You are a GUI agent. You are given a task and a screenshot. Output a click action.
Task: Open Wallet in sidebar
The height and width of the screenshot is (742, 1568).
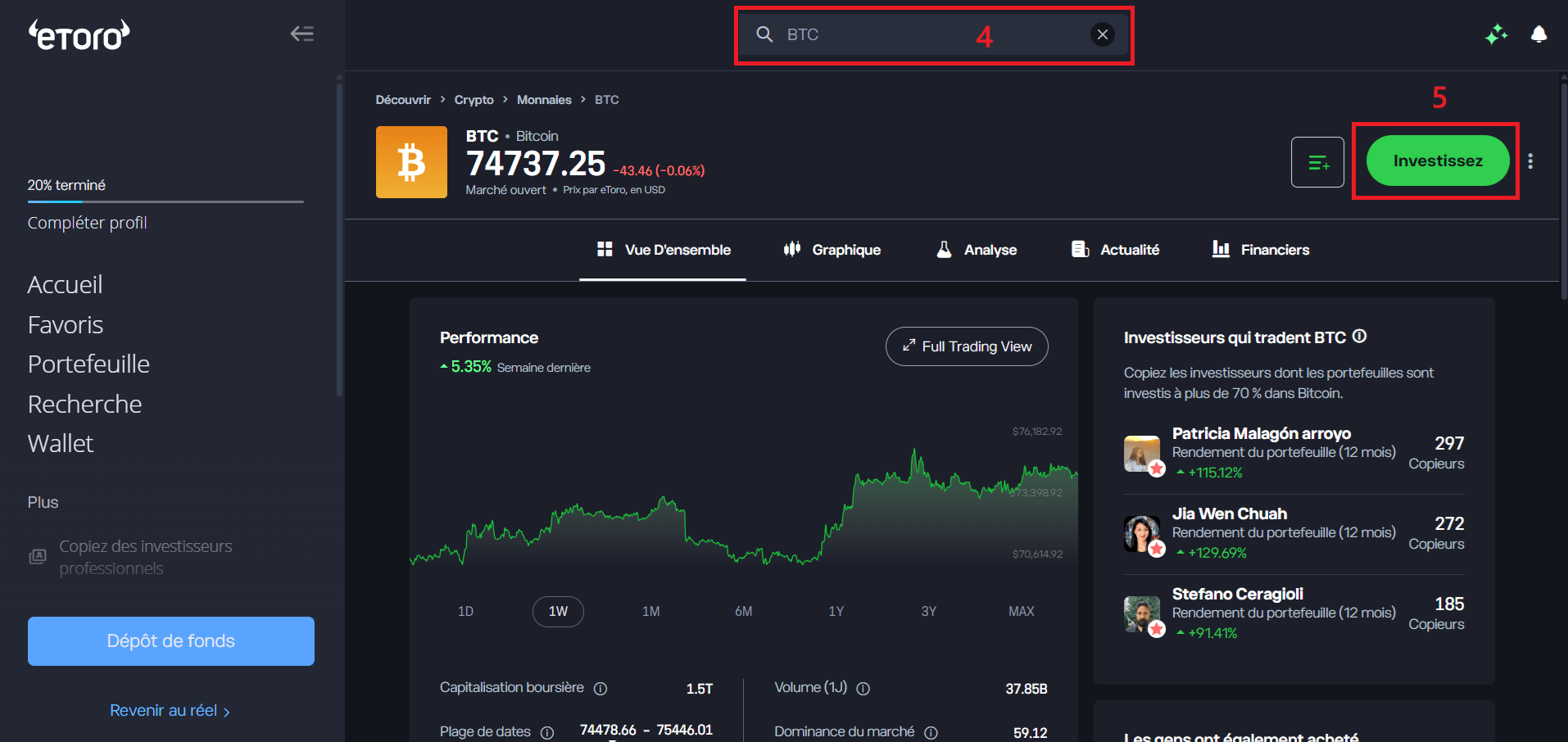(x=61, y=444)
